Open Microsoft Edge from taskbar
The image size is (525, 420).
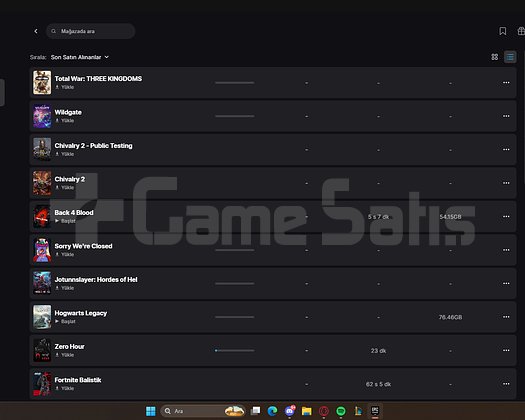(x=272, y=411)
